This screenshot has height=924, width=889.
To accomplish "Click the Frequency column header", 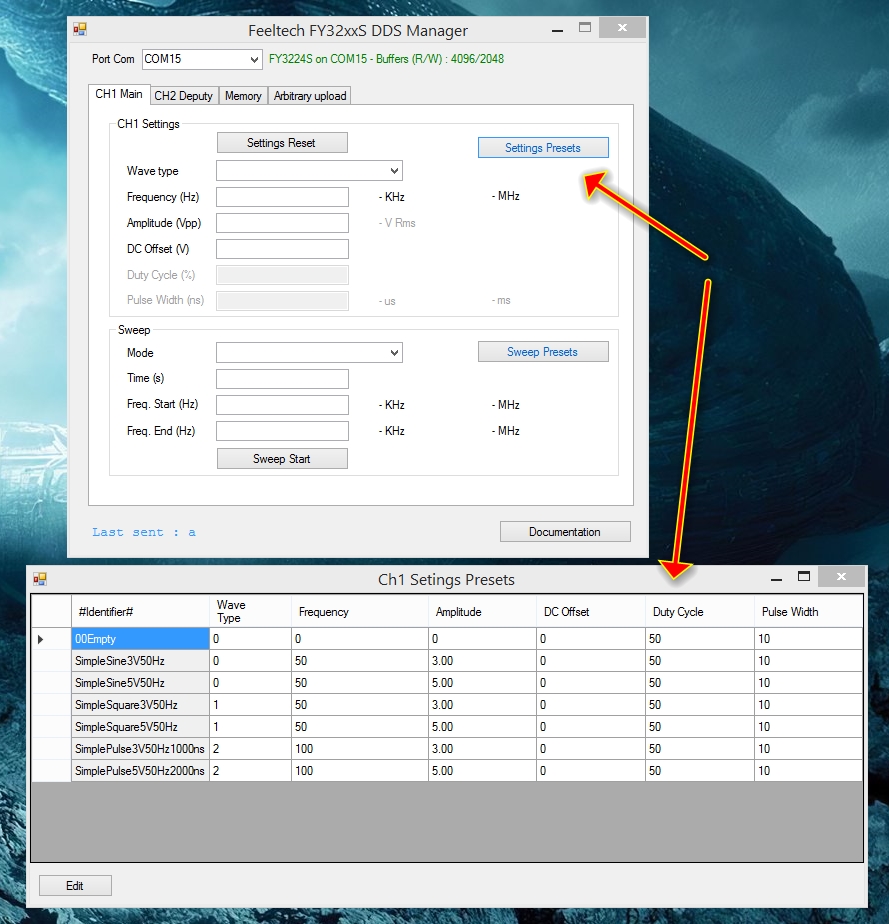I will click(360, 612).
